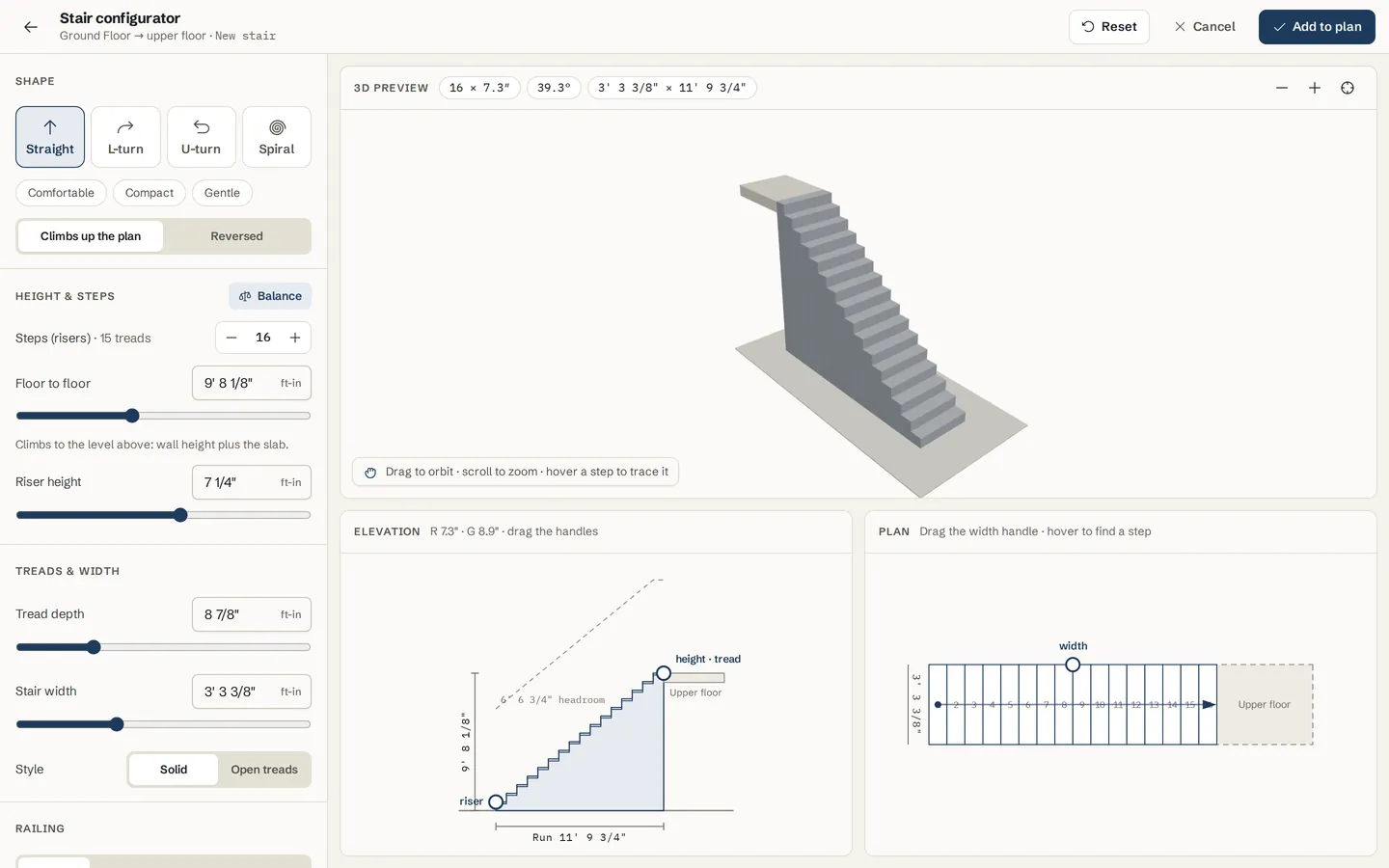Add the stair to plan

(1317, 27)
